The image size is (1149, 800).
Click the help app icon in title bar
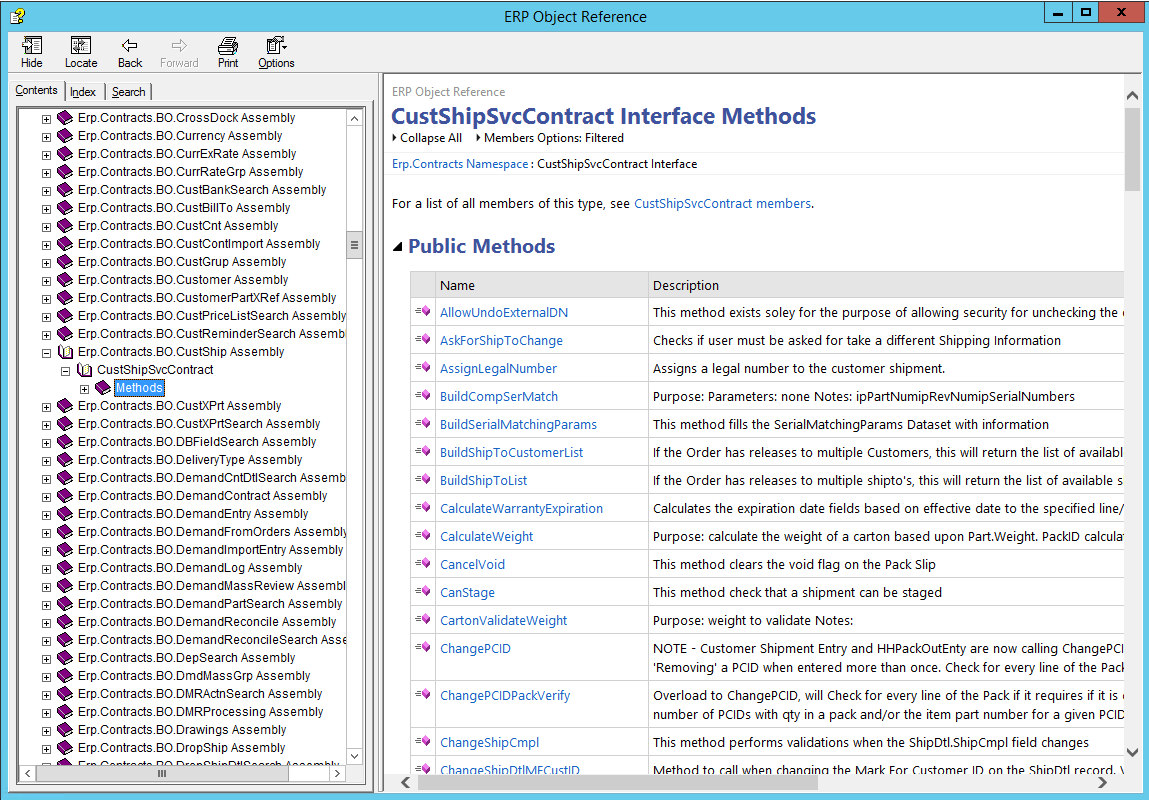coord(18,15)
